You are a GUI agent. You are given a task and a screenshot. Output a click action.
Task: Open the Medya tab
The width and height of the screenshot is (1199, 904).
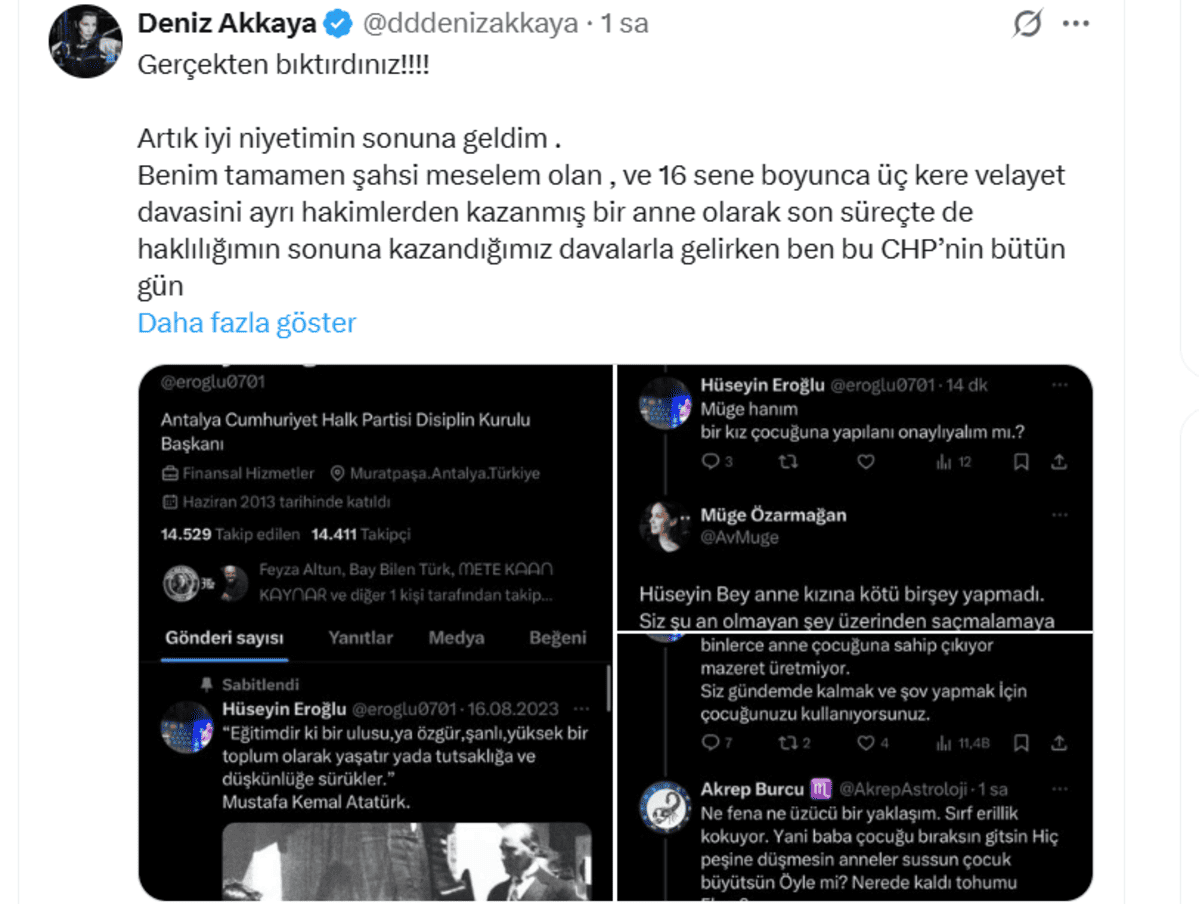[456, 638]
